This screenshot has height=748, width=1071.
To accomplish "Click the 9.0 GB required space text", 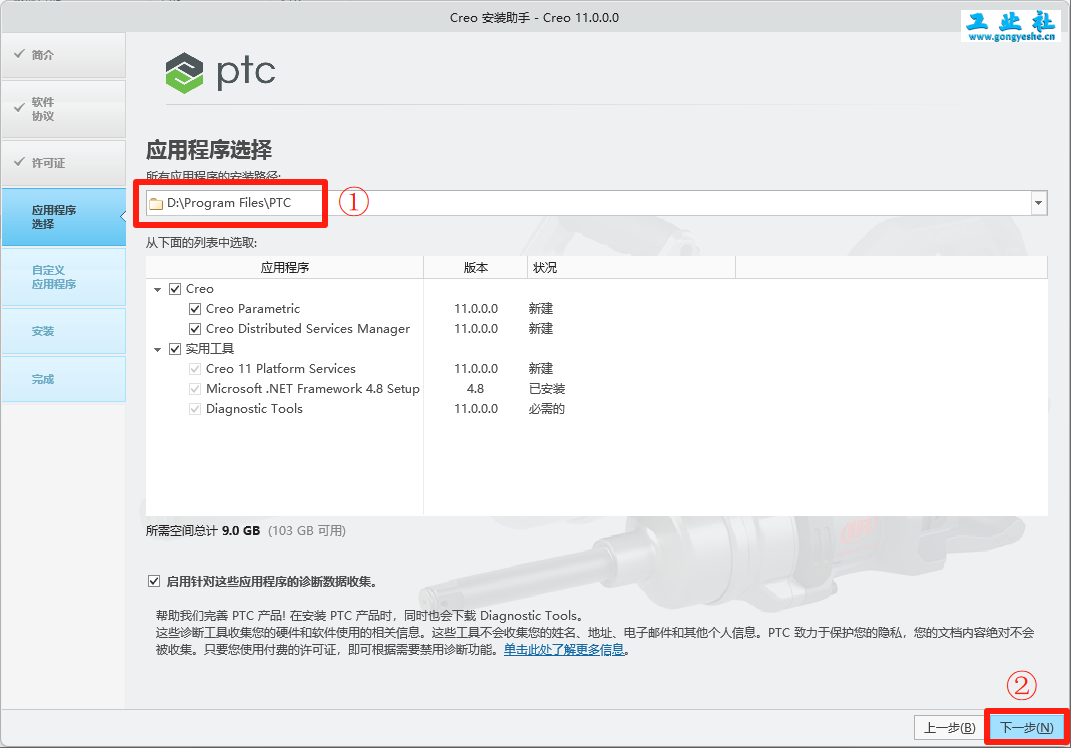I will [241, 531].
